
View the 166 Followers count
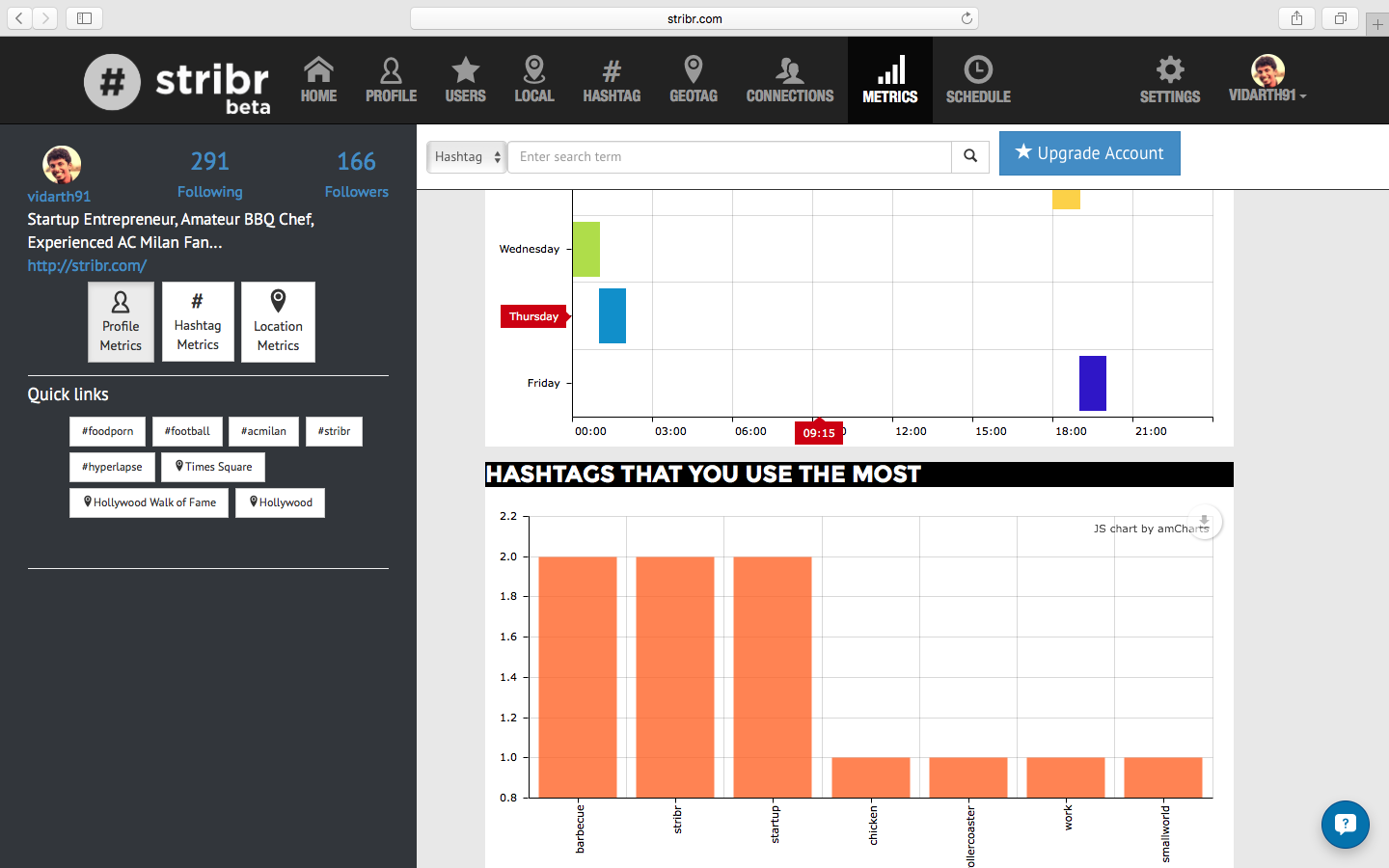(x=356, y=174)
